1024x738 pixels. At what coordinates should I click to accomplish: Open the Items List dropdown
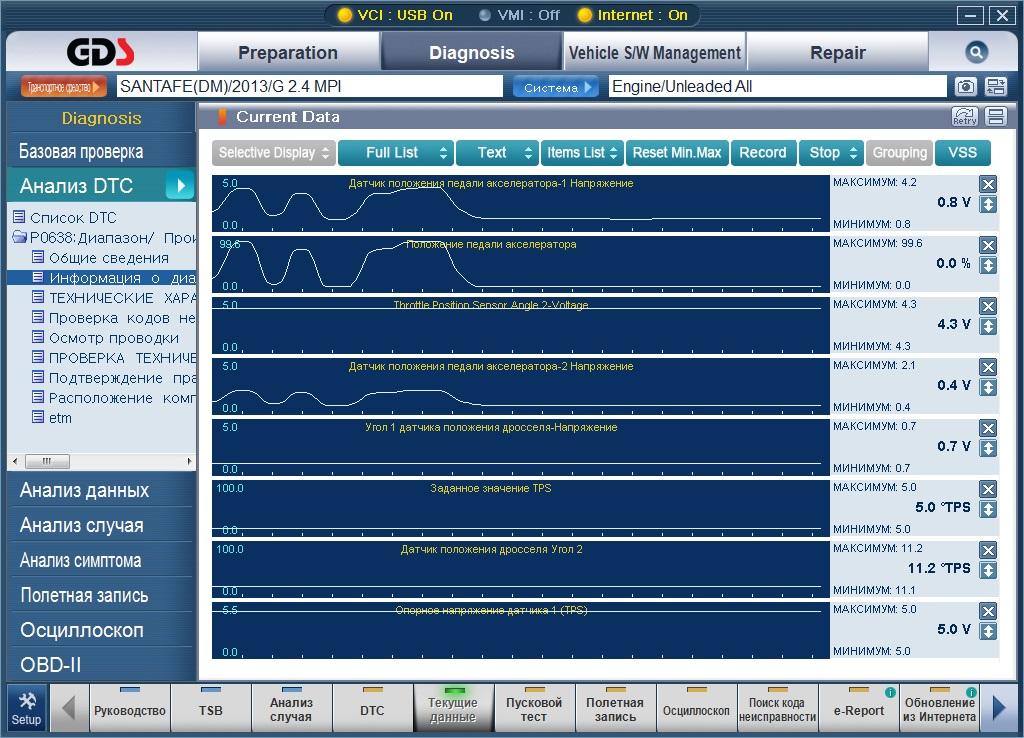(582, 153)
